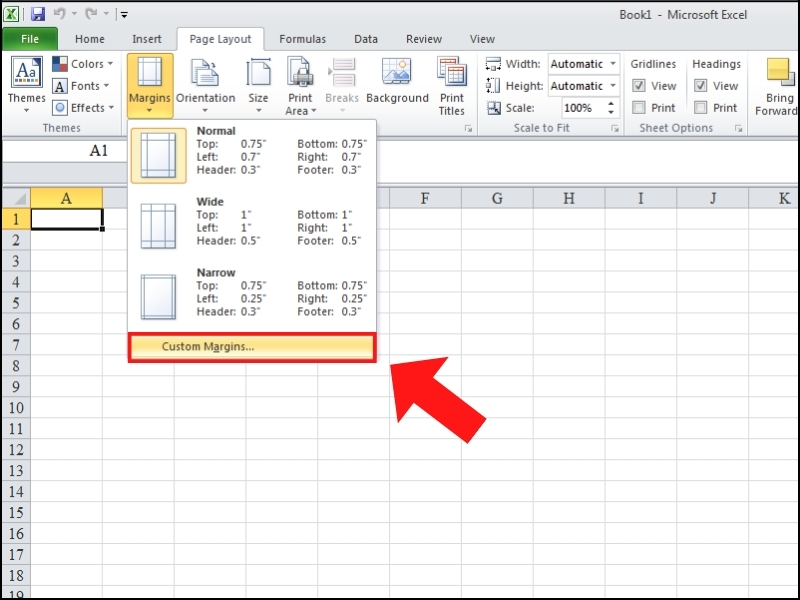Click the Background picture icon
Image resolution: width=800 pixels, height=600 pixels.
396,70
